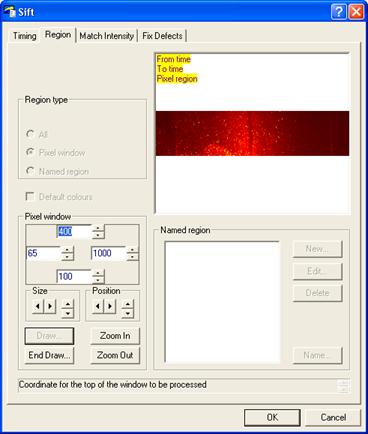Switch to the Timing tab
The height and width of the screenshot is (434, 368).
pos(24,36)
